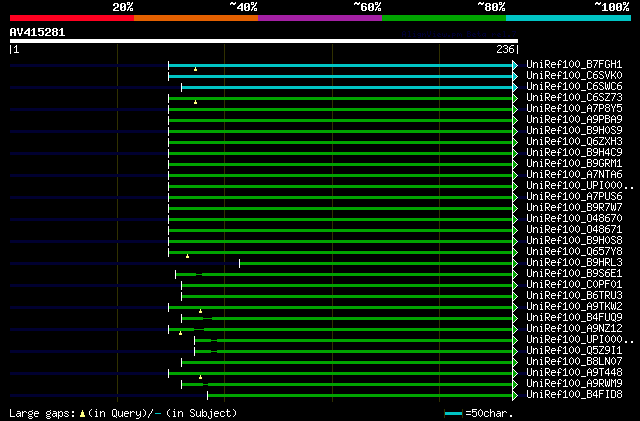Select the UniRef100_A9NZ12 label
Viewport: 640px width, 421px height.
(x=574, y=329)
